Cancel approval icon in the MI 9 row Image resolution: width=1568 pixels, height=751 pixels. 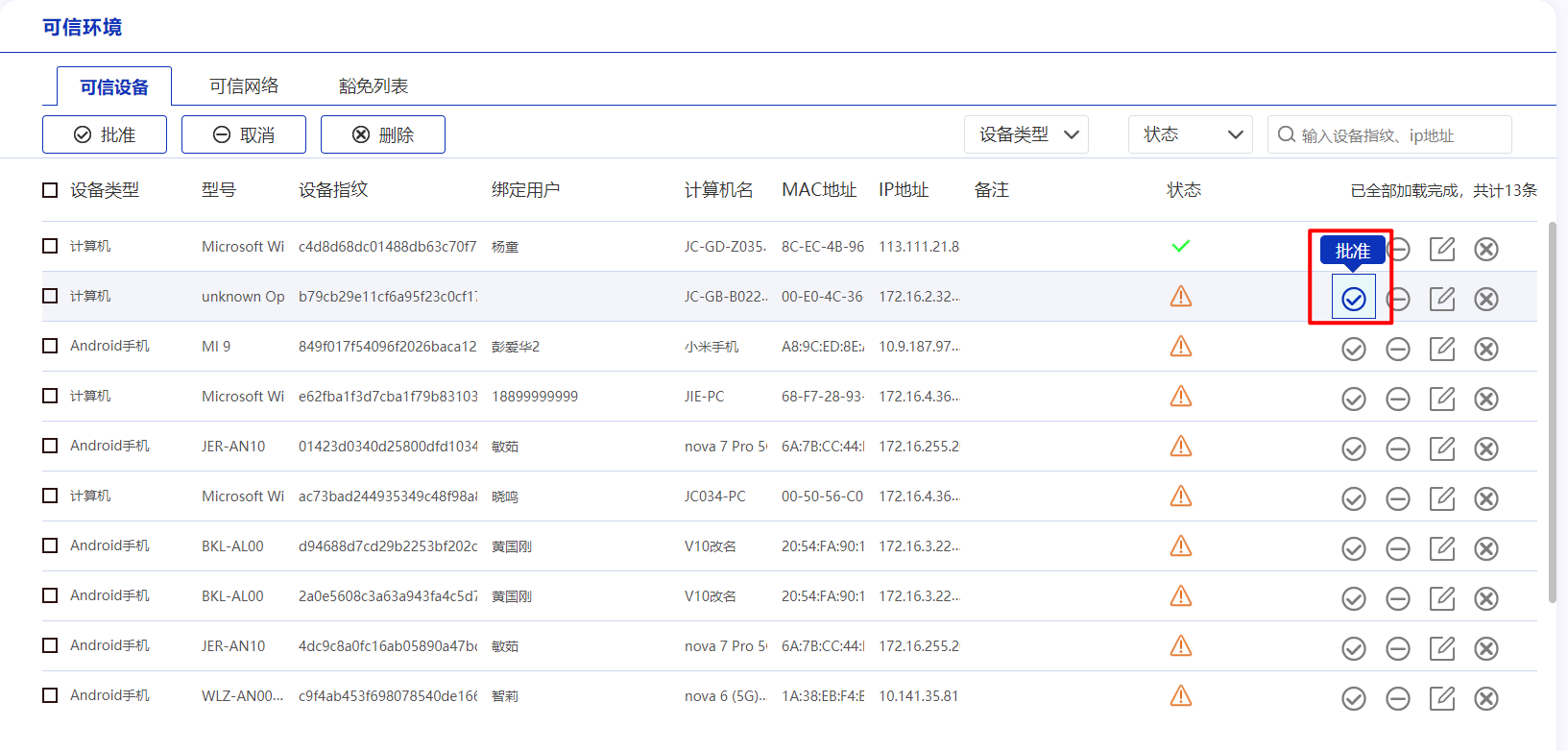coord(1398,349)
